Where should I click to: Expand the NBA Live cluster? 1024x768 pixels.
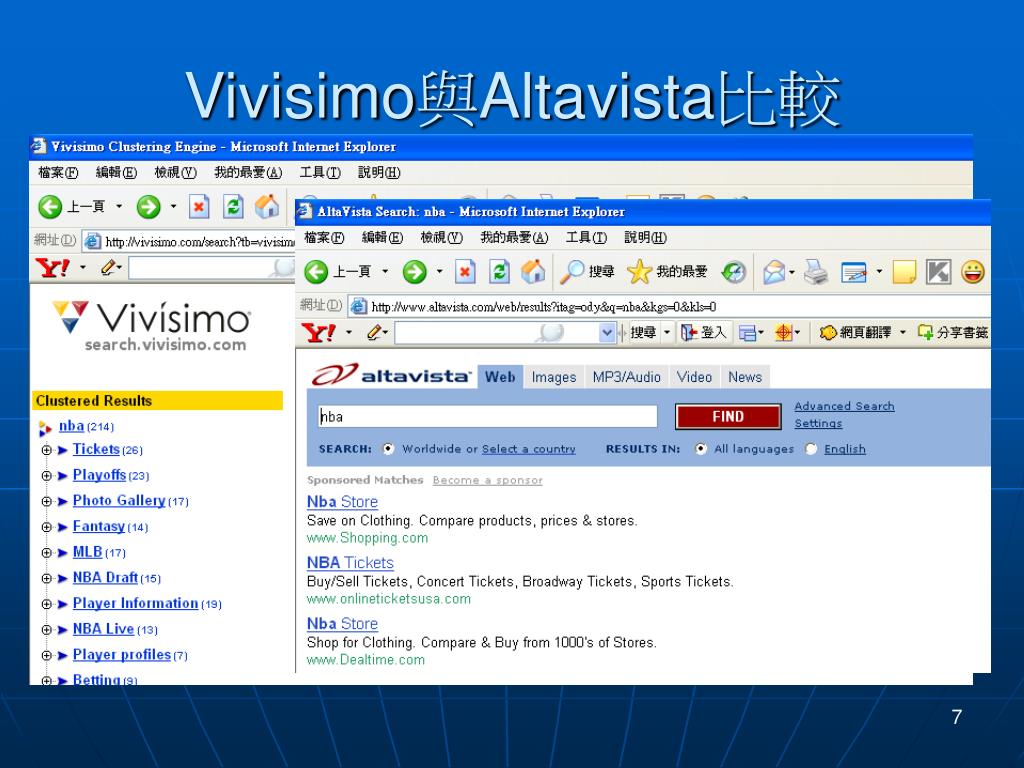click(46, 630)
